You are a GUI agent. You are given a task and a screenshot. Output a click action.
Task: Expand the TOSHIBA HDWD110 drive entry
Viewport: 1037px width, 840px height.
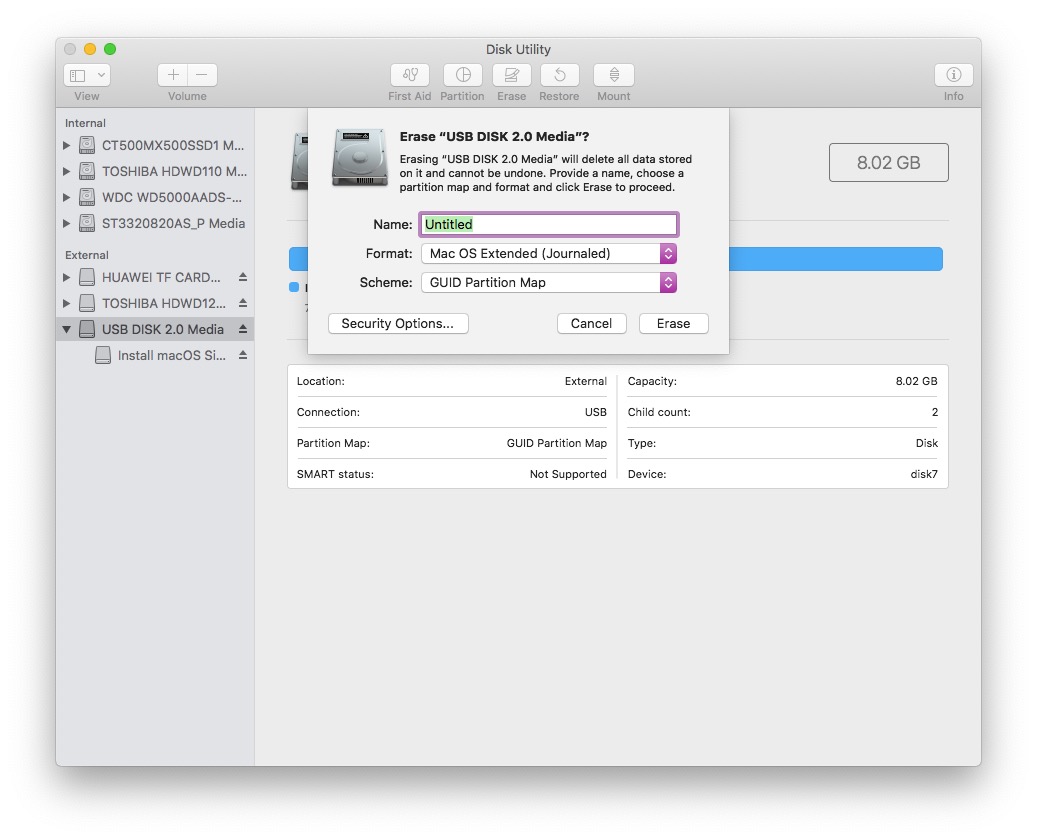pyautogui.click(x=66, y=171)
